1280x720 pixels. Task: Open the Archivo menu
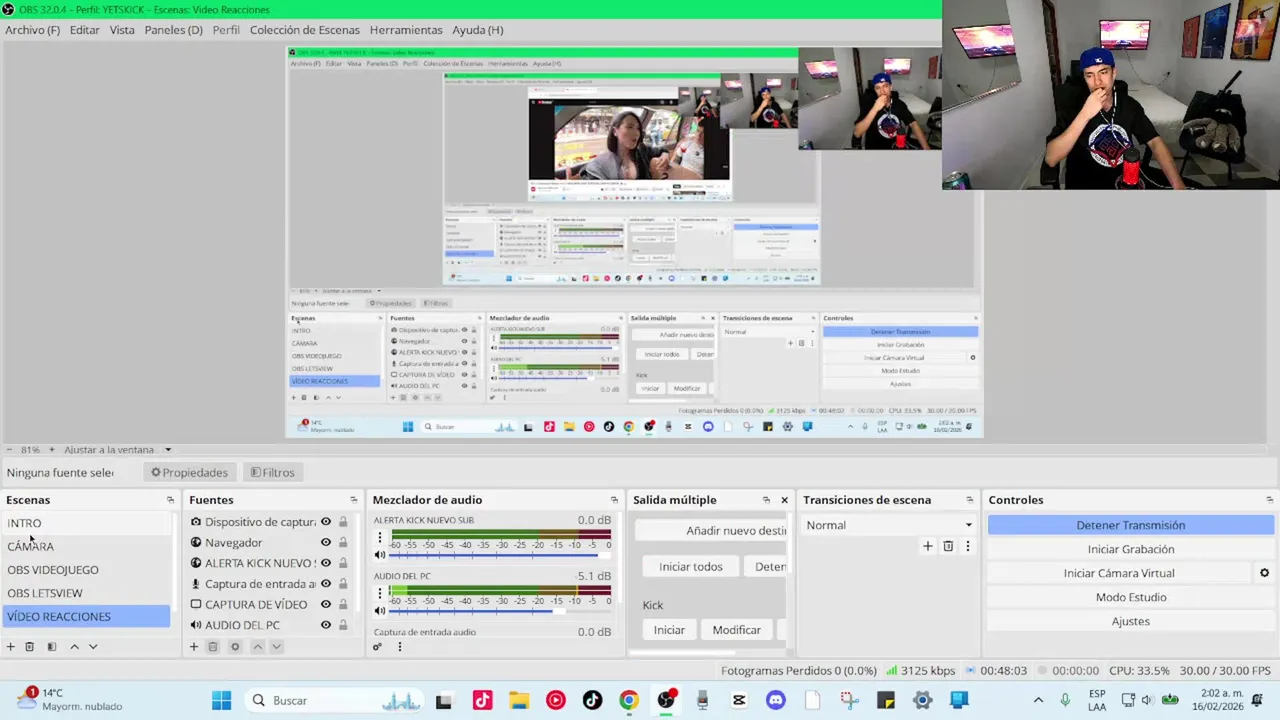pyautogui.click(x=33, y=30)
